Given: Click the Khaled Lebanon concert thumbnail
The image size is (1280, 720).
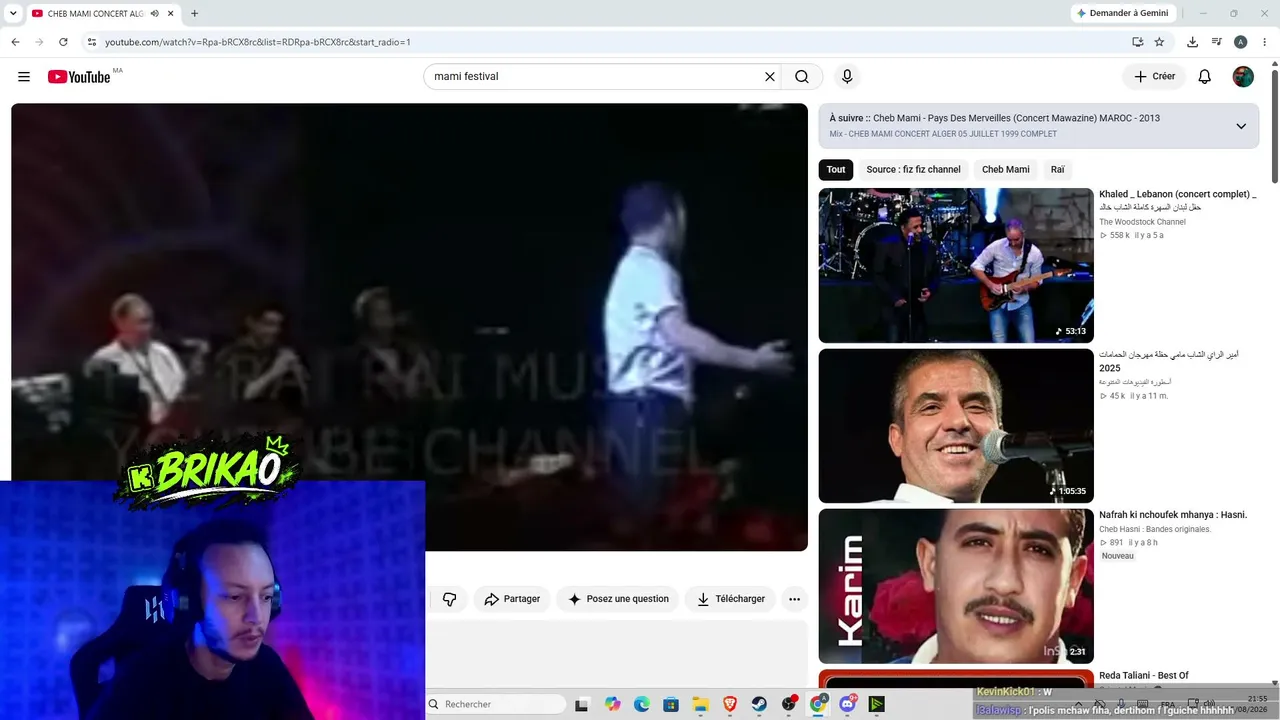Looking at the screenshot, I should (956, 266).
